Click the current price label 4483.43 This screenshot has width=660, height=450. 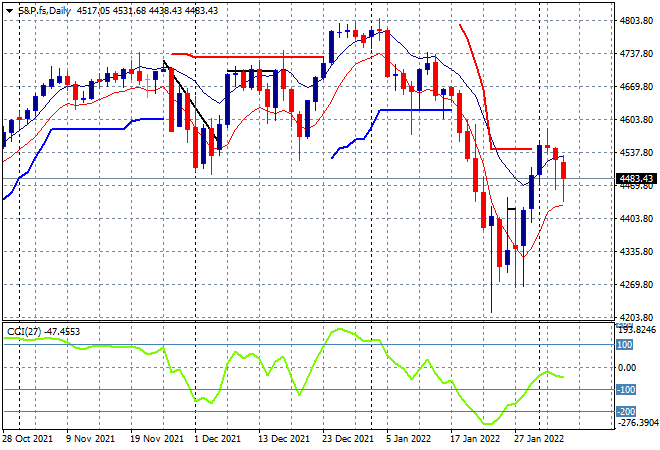(636, 179)
